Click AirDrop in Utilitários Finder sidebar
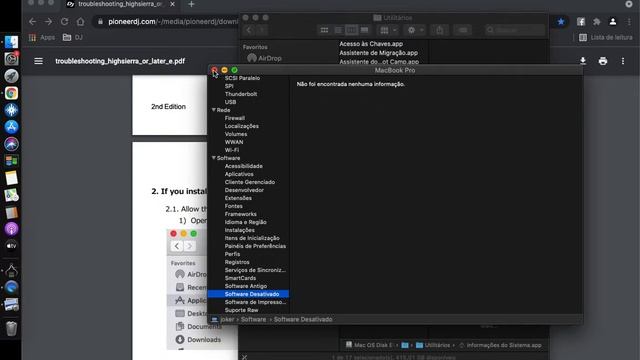Image resolution: width=640 pixels, height=360 pixels. (264, 58)
